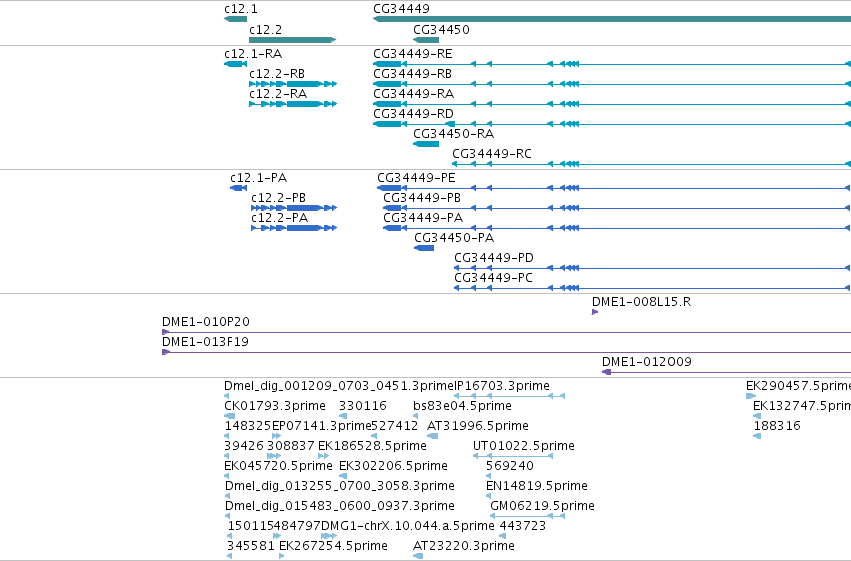Click the CG34450-PA protein feature
Screen dimensions: 851x561
(x=424, y=248)
